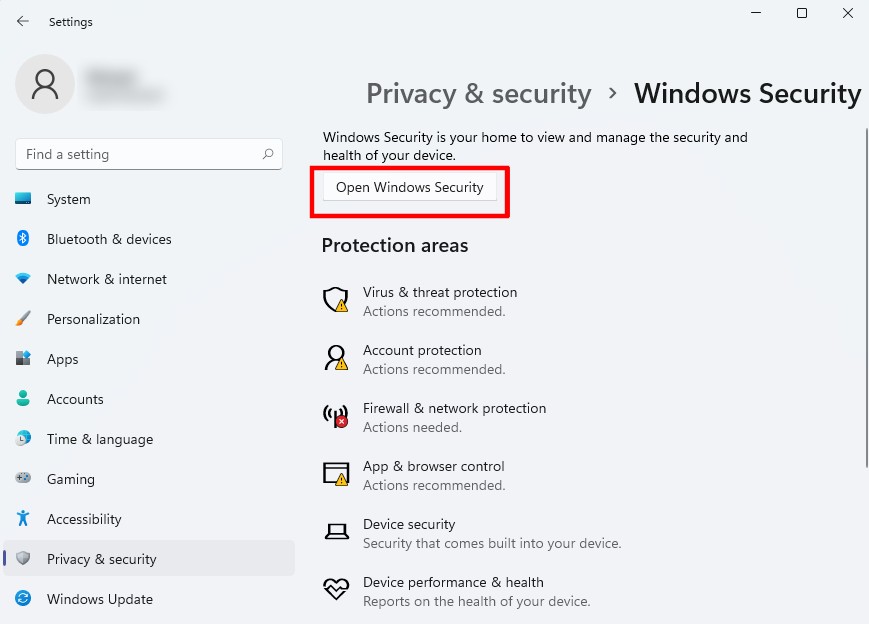This screenshot has height=624, width=869.
Task: Select the Device security laptop icon
Action: (x=335, y=531)
